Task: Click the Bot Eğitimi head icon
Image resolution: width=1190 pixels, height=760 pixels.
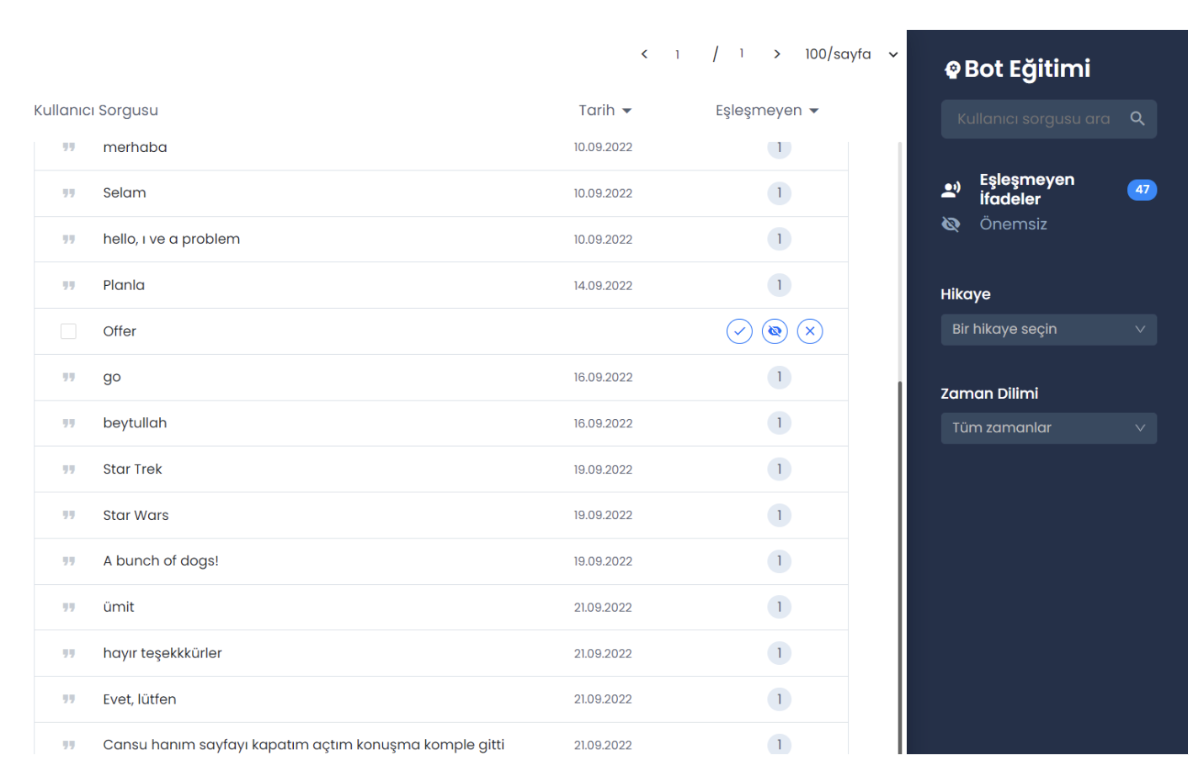Action: 952,70
